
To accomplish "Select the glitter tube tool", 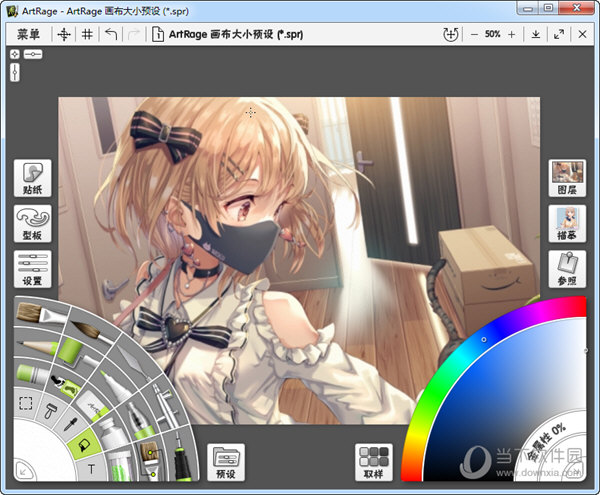I will tap(122, 466).
